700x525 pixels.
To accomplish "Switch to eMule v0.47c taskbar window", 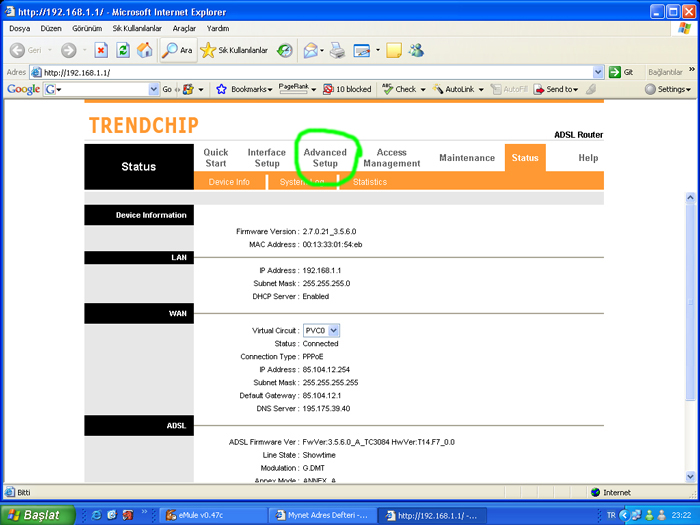I will (213, 515).
